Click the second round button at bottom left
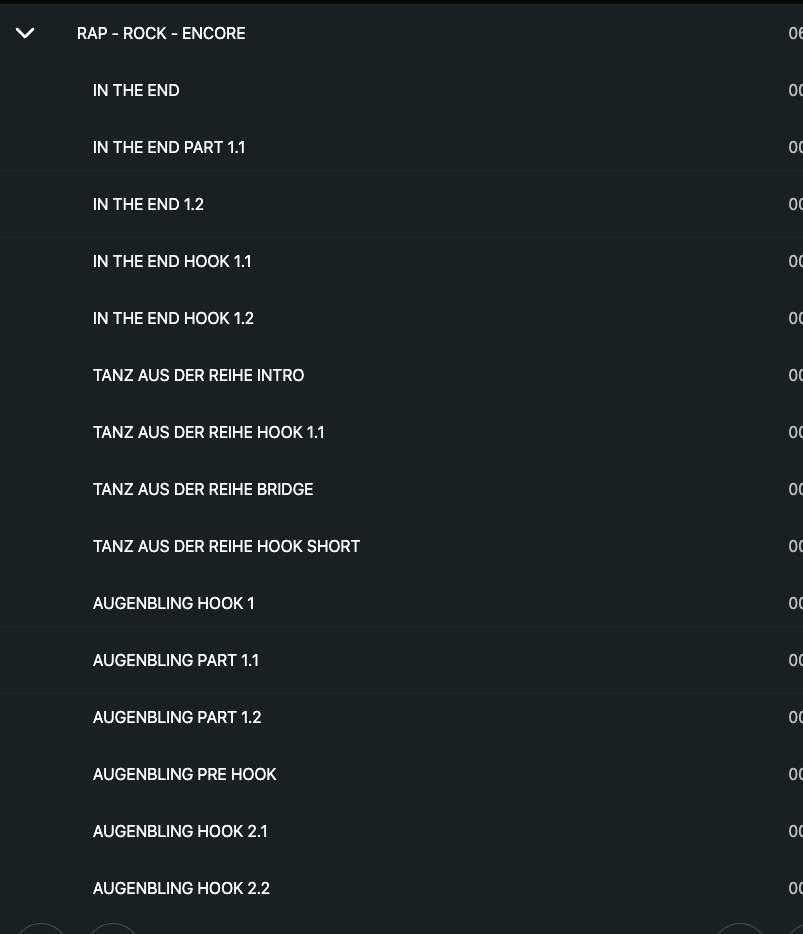 click(x=113, y=930)
